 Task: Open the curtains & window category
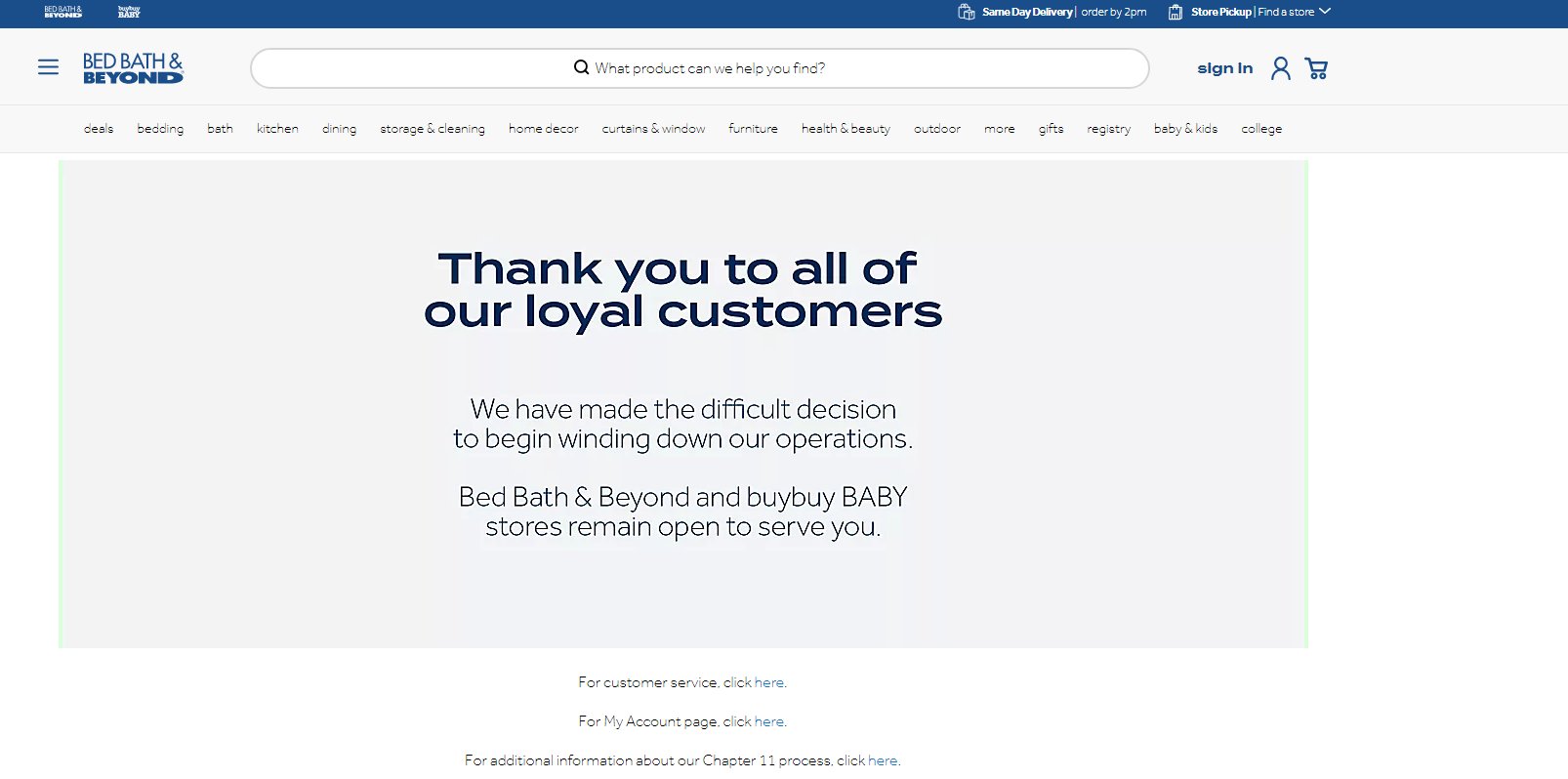653,129
